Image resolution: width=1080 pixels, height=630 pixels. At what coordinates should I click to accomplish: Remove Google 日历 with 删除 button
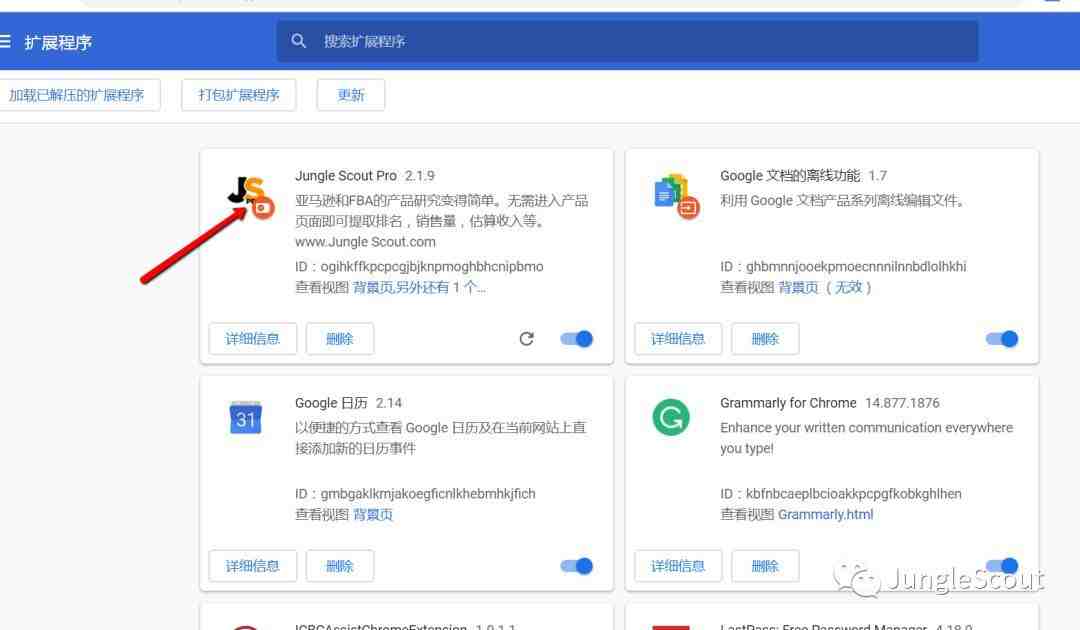(x=340, y=566)
